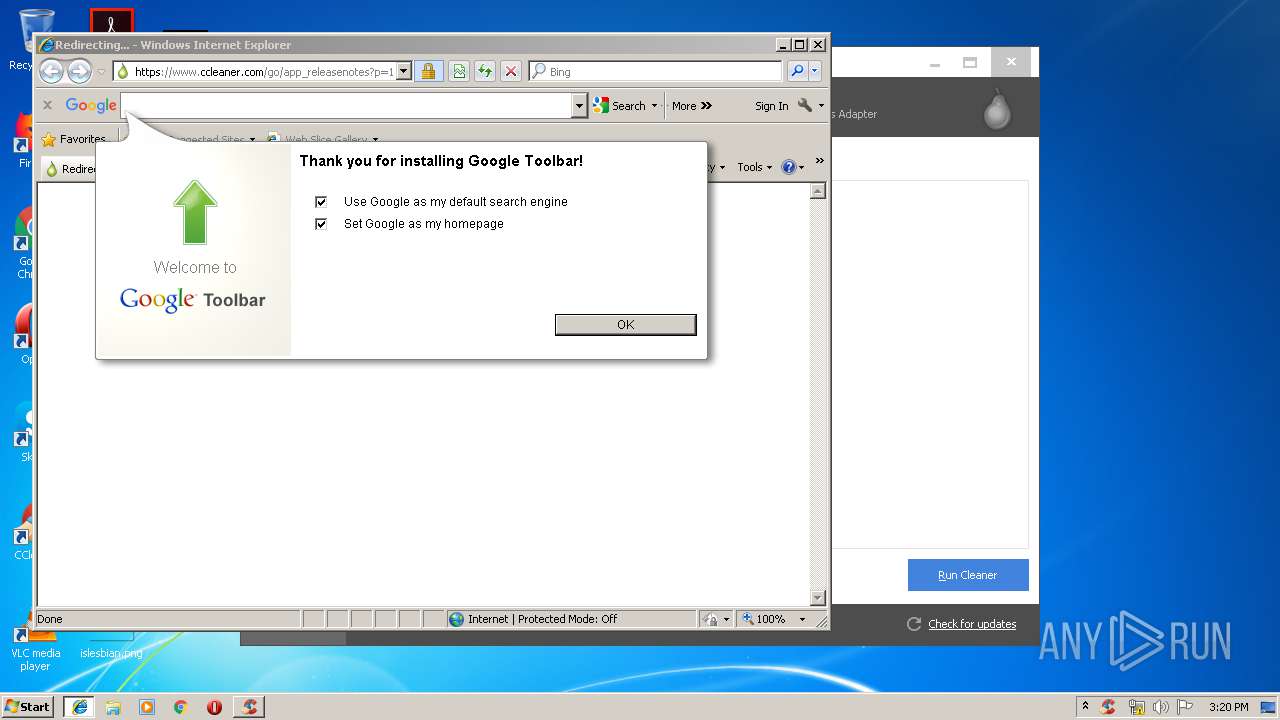Show More Google Toolbar buttons
Image resolution: width=1280 pixels, height=720 pixels.
click(692, 106)
